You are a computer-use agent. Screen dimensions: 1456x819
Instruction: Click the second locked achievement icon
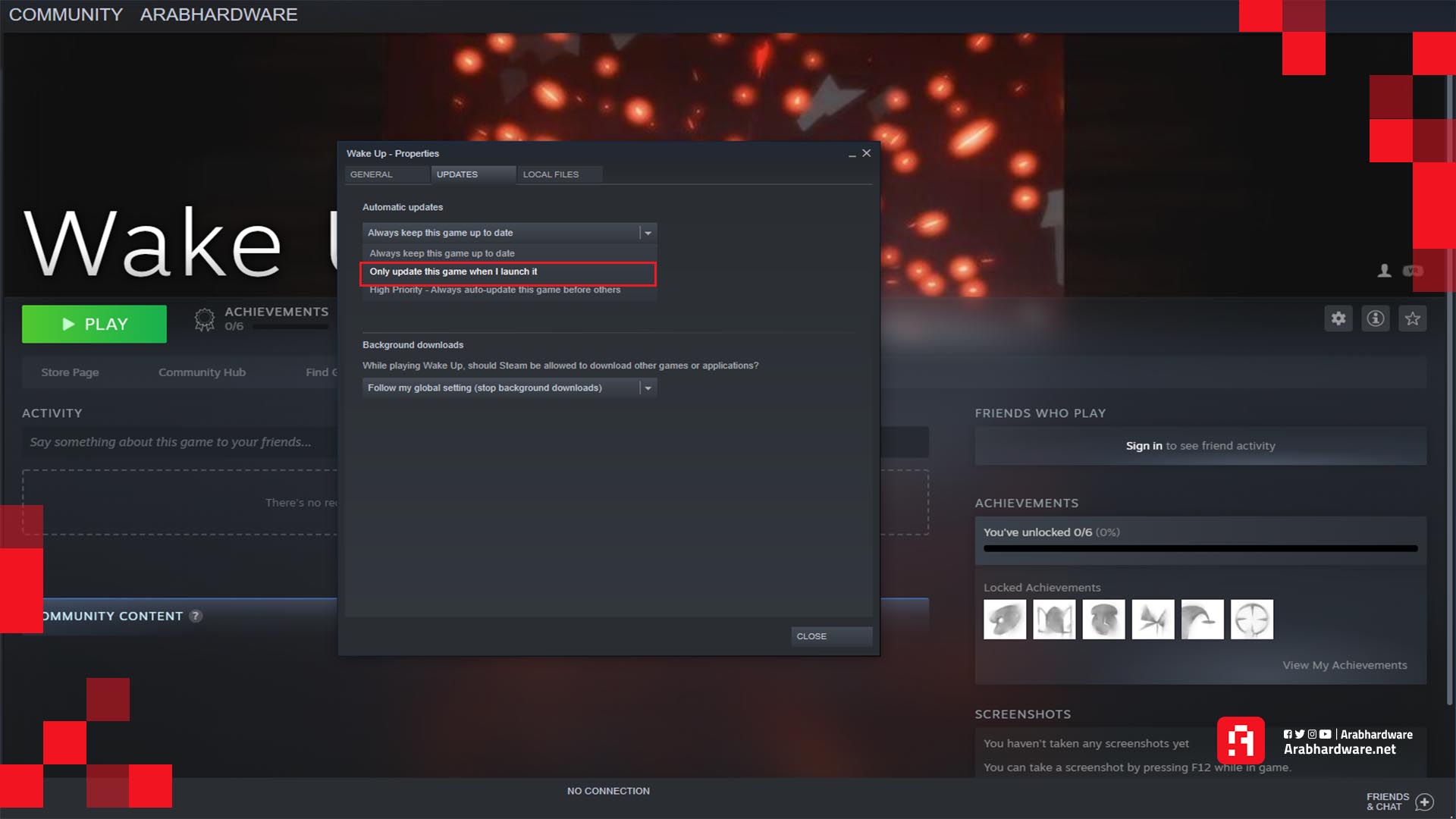(1054, 620)
